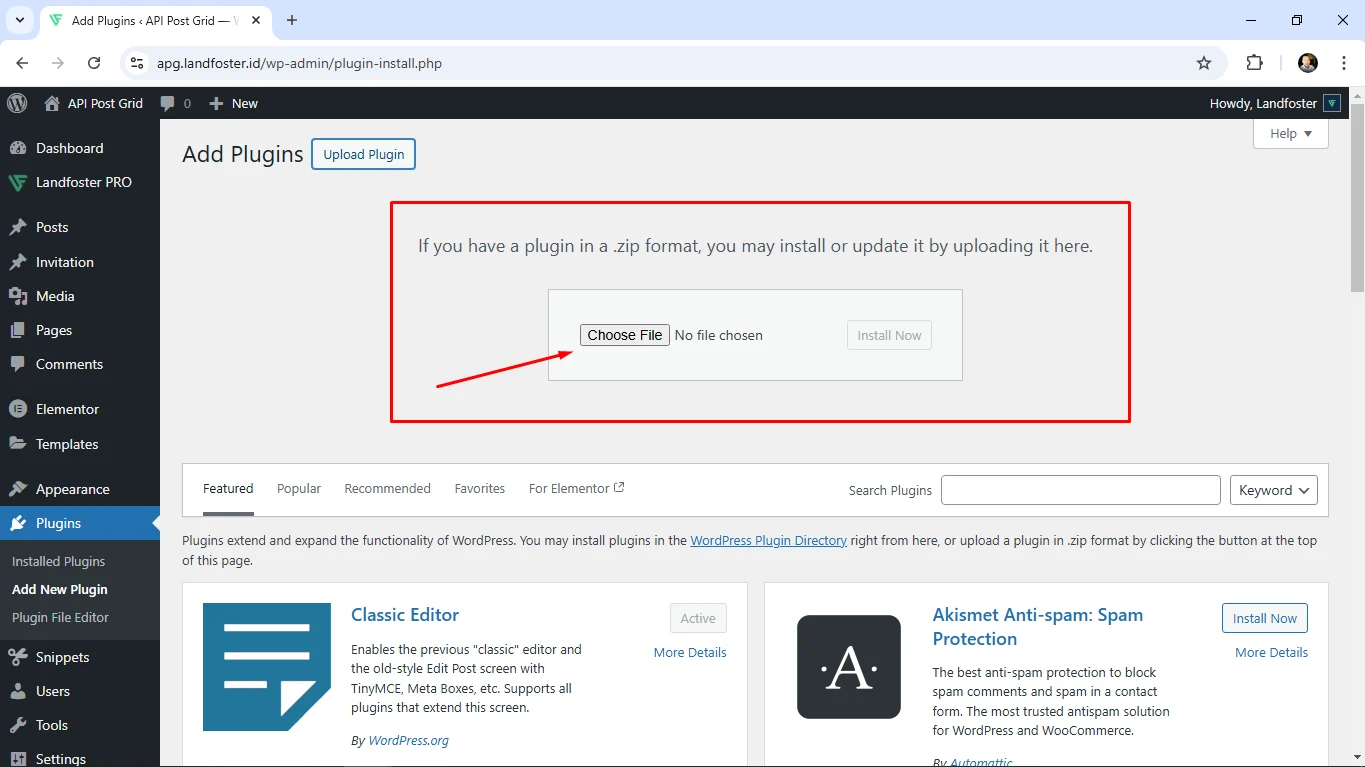Image resolution: width=1365 pixels, height=767 pixels.
Task: Open WordPress Plugin Directory link
Action: click(x=768, y=540)
